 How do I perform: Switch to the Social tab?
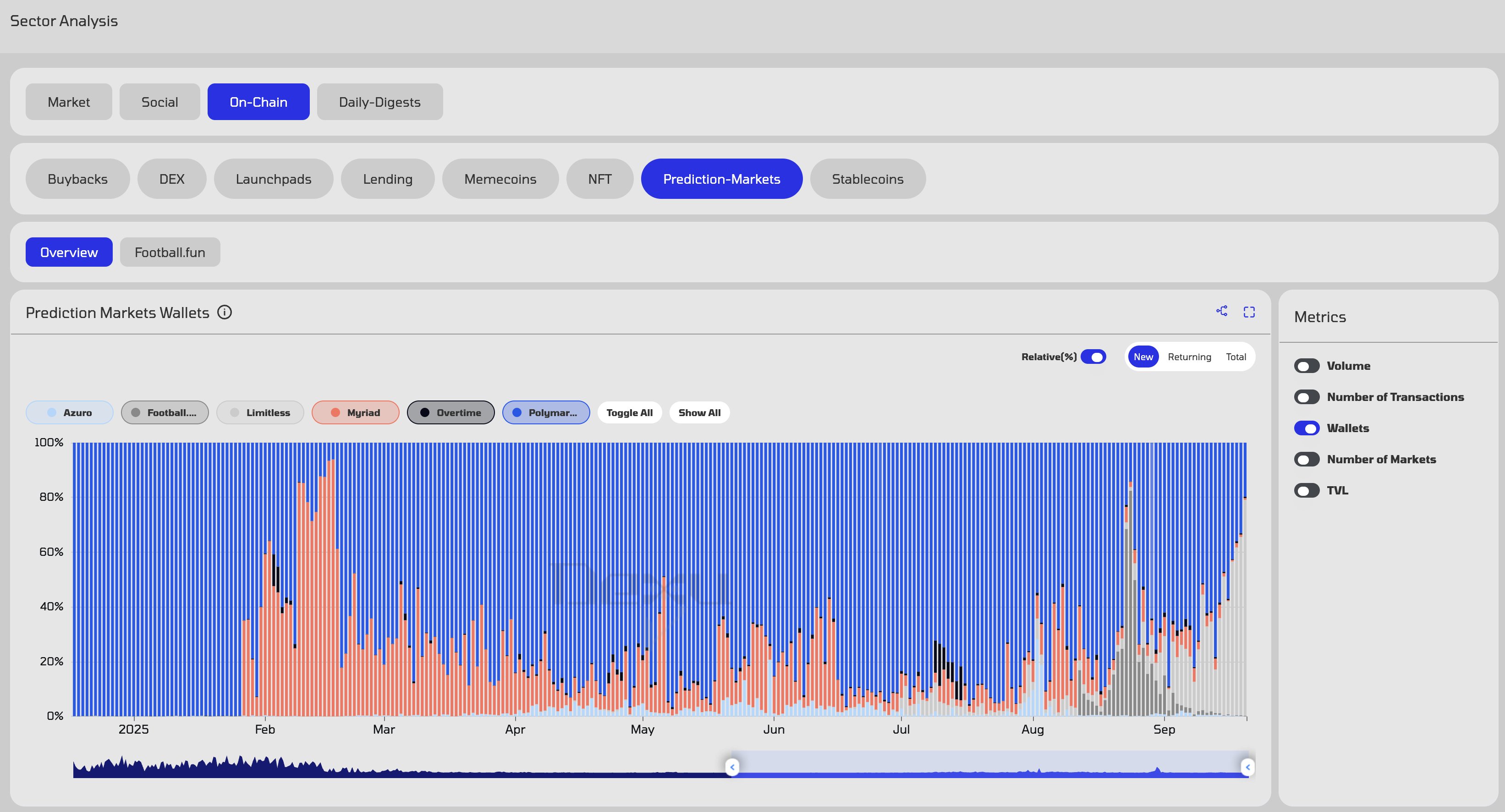tap(159, 102)
